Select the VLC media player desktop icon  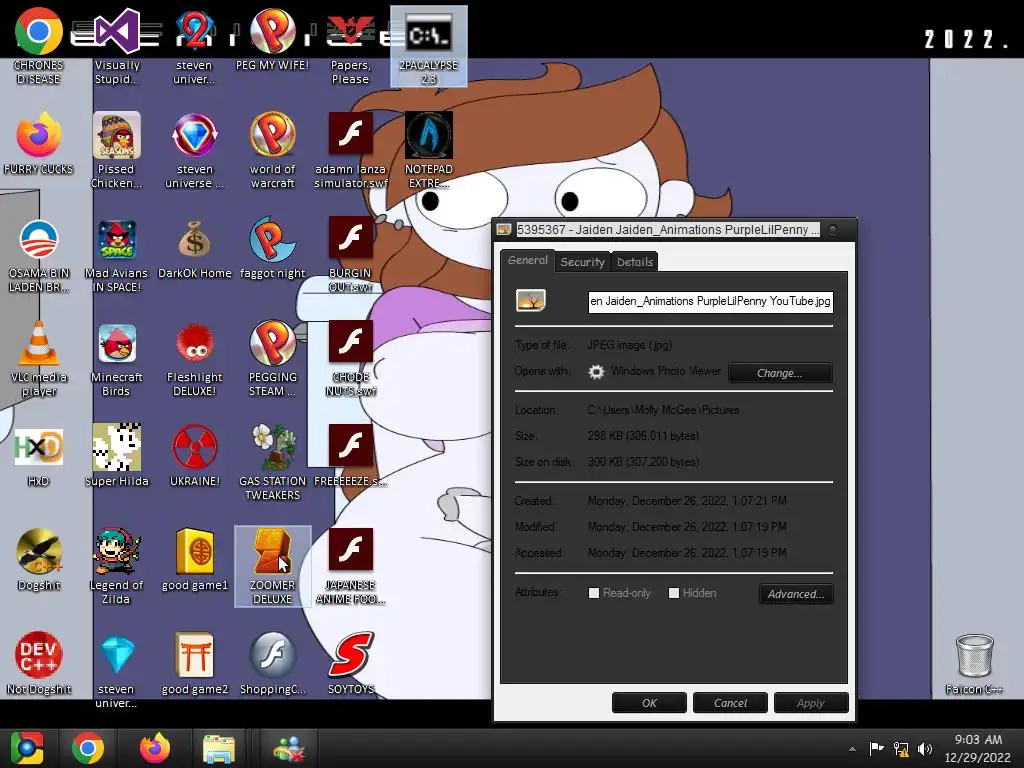coord(39,359)
